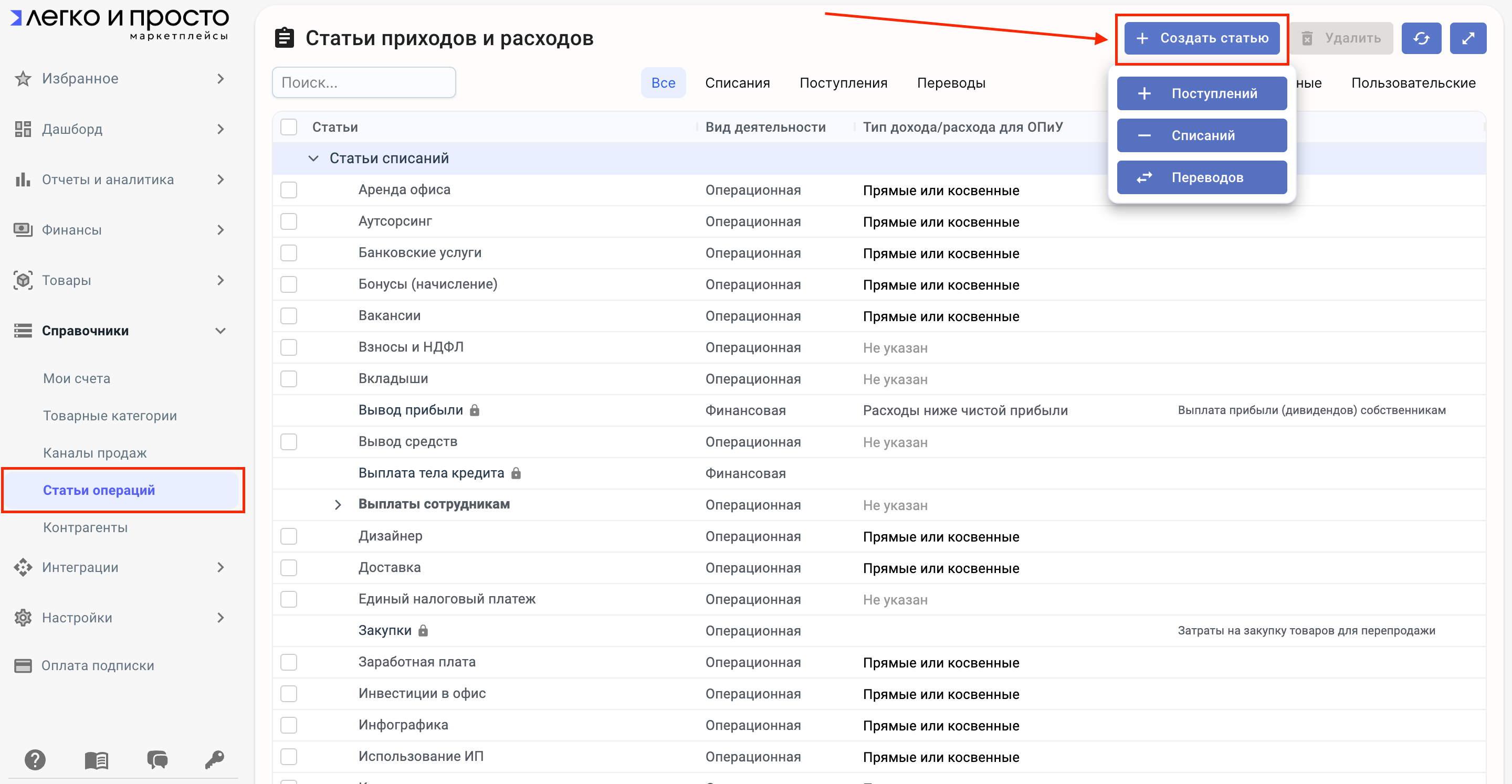
Task: Choose Переводов from the create menu
Action: click(x=1202, y=177)
